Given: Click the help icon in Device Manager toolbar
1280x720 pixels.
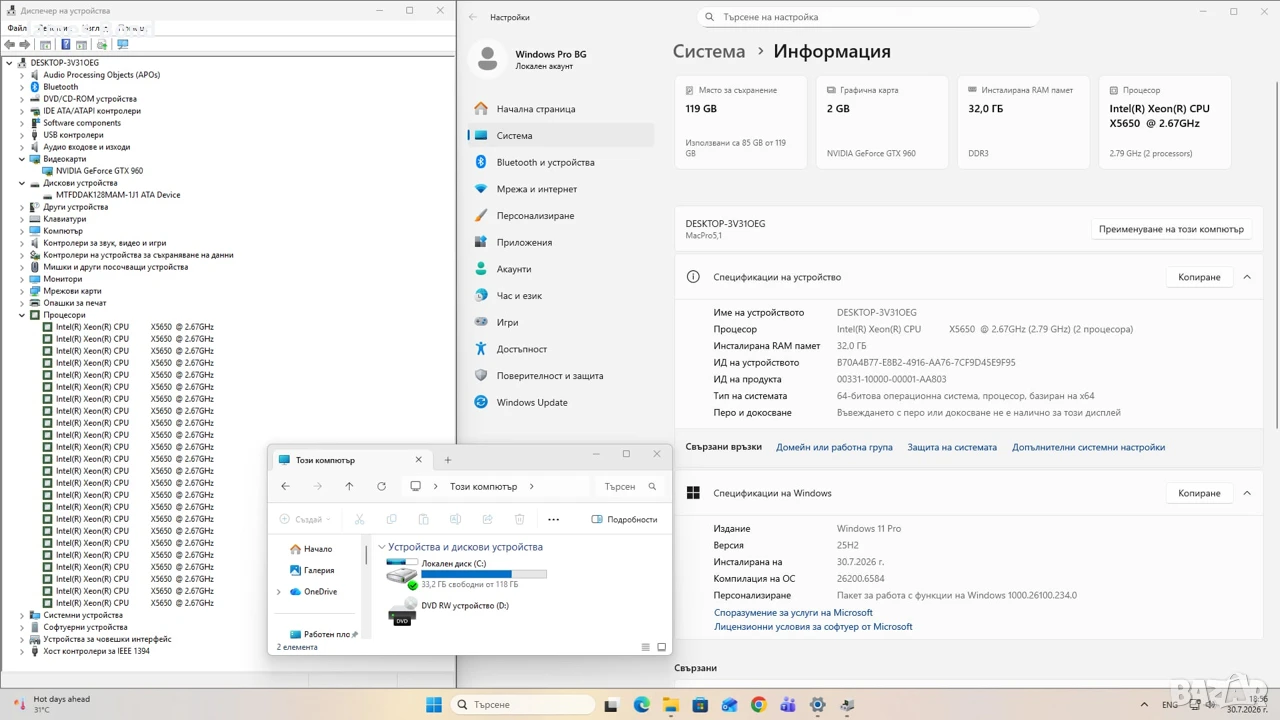Looking at the screenshot, I should [x=66, y=44].
